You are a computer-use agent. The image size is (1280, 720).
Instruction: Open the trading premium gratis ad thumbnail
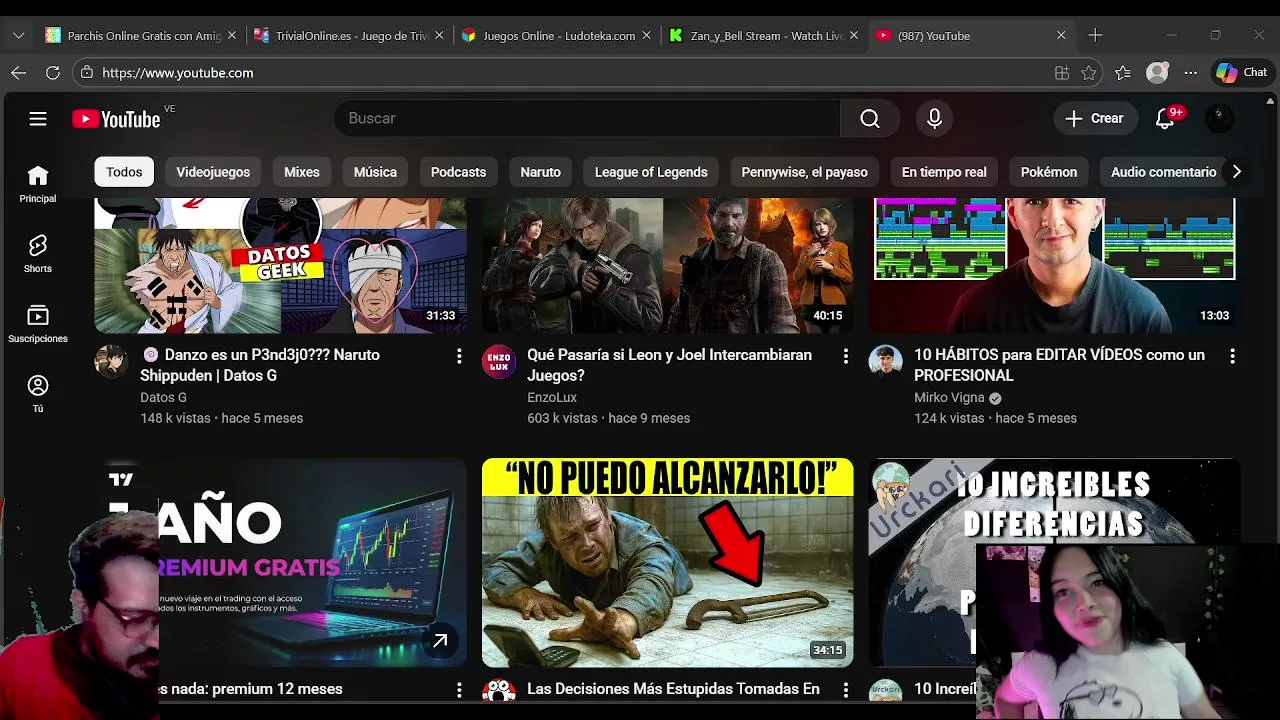pos(281,563)
